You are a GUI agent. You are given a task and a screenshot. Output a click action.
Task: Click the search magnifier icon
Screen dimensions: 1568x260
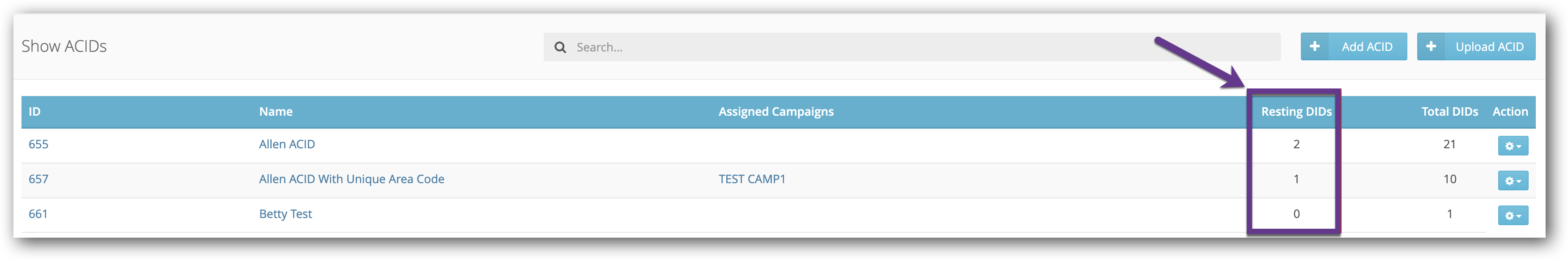[x=560, y=47]
